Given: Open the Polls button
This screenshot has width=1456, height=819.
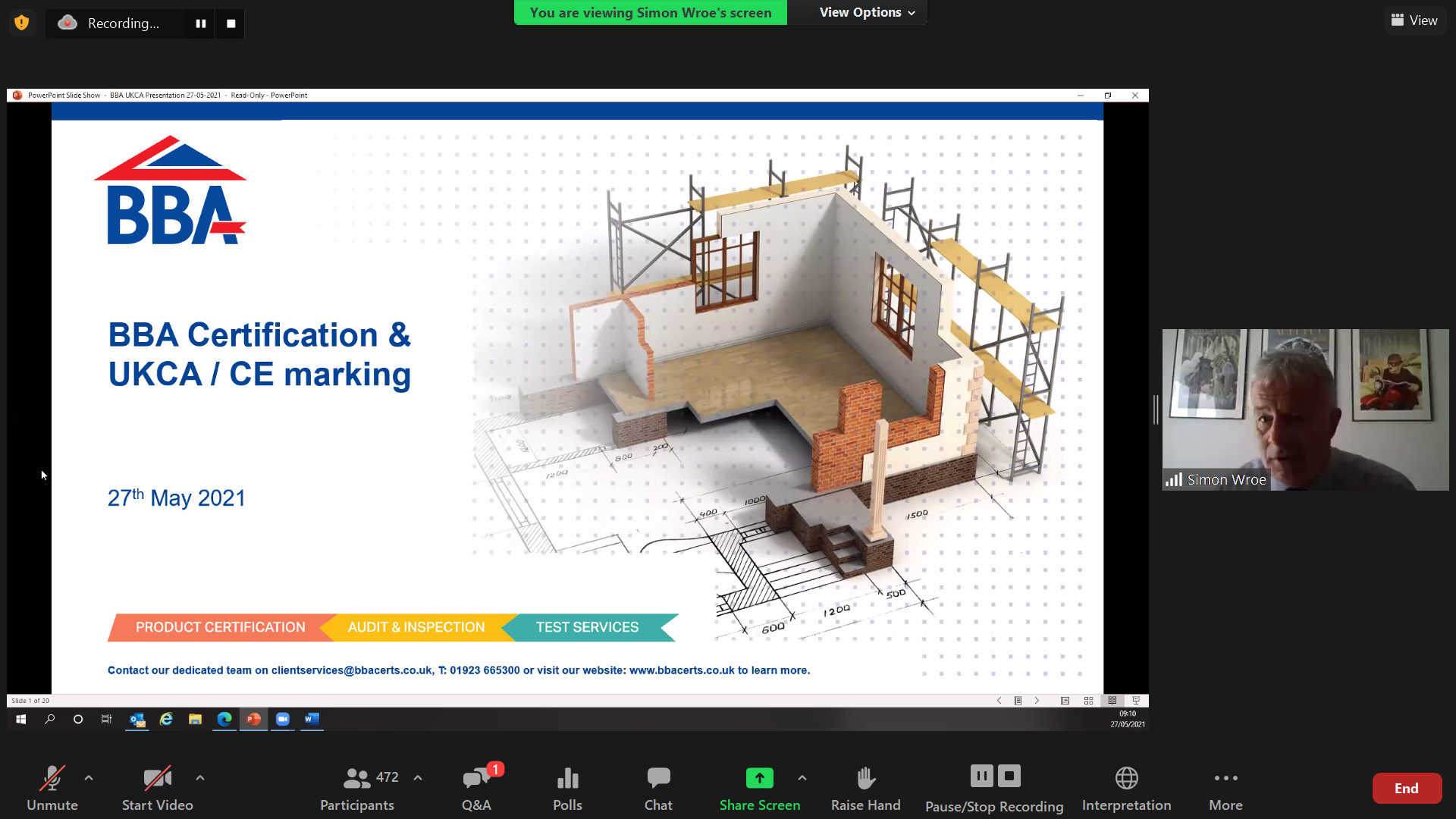Looking at the screenshot, I should [567, 789].
